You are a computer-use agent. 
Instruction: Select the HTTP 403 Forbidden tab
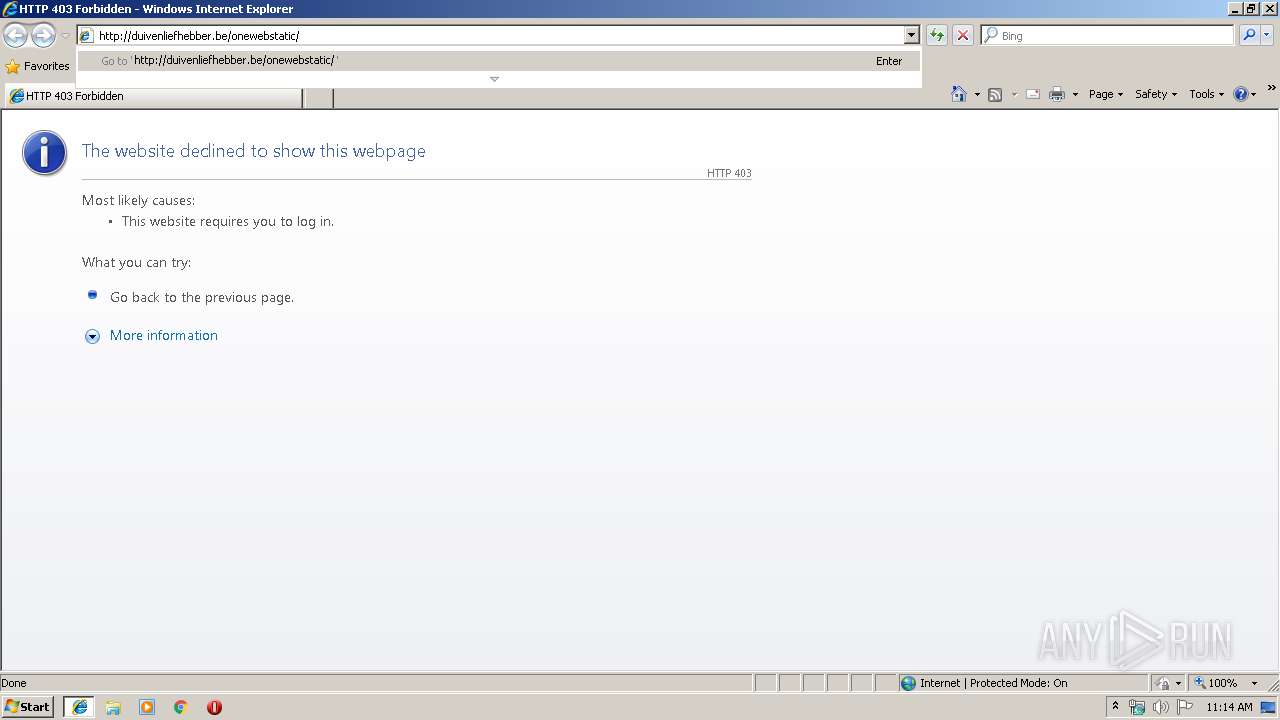point(154,96)
